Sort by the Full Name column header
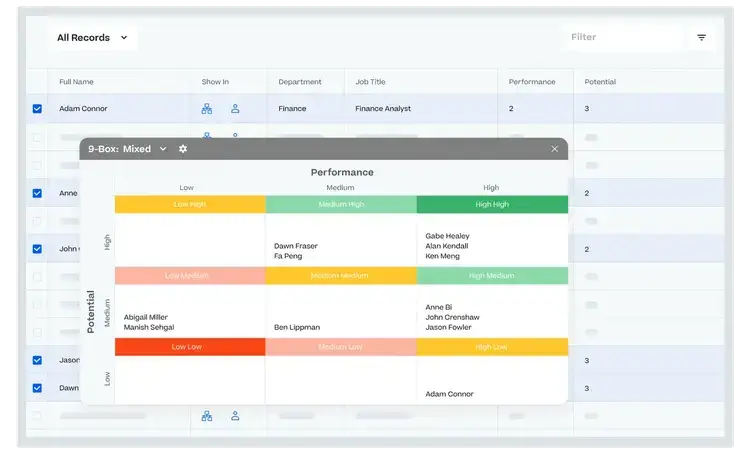The width and height of the screenshot is (750, 454). [x=76, y=82]
